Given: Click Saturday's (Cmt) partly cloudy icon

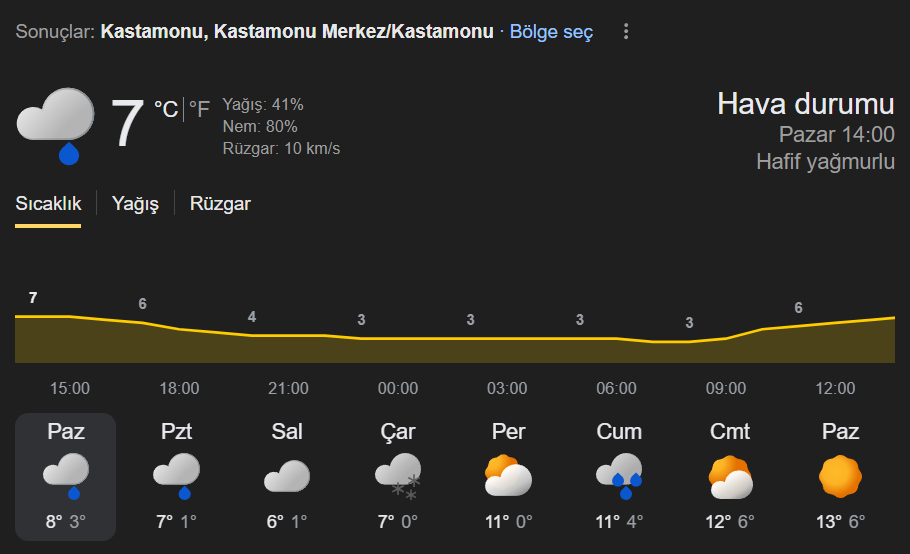Looking at the screenshot, I should (730, 476).
